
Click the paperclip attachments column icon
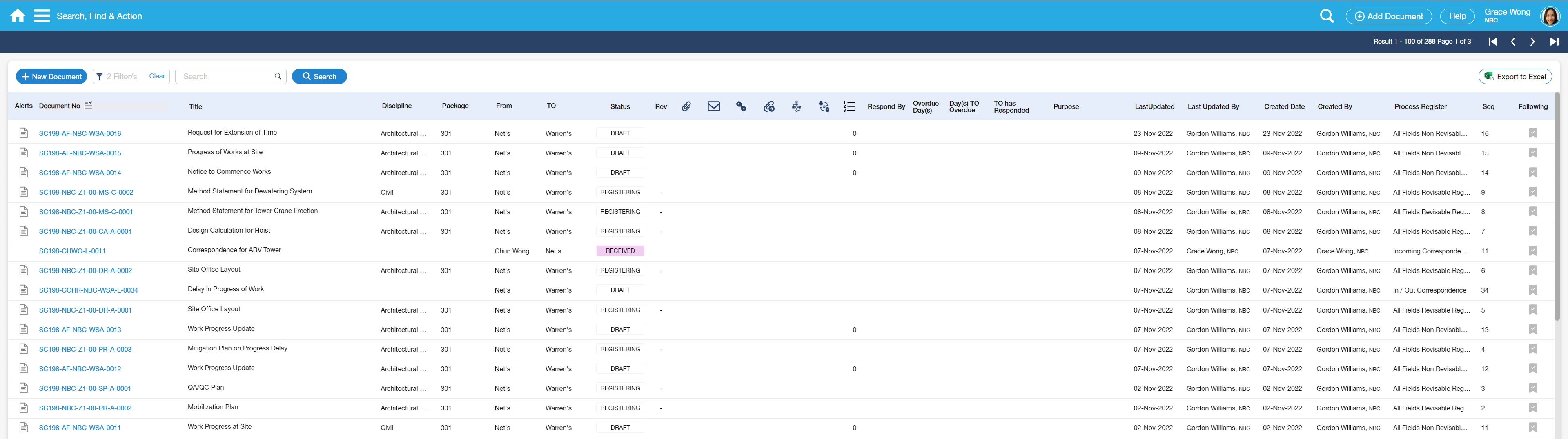coord(686,106)
